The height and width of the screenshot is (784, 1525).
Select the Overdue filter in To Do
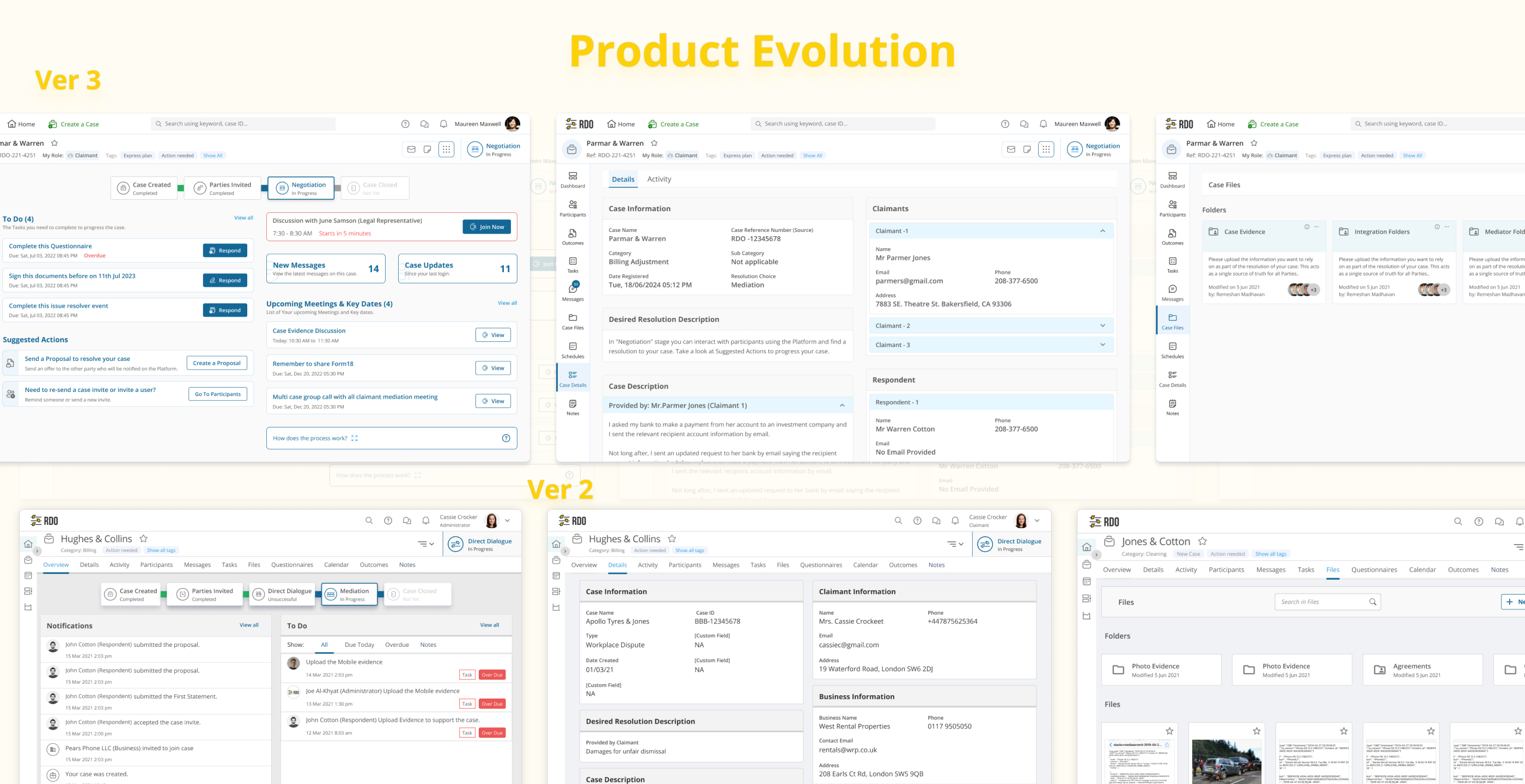[x=396, y=645]
